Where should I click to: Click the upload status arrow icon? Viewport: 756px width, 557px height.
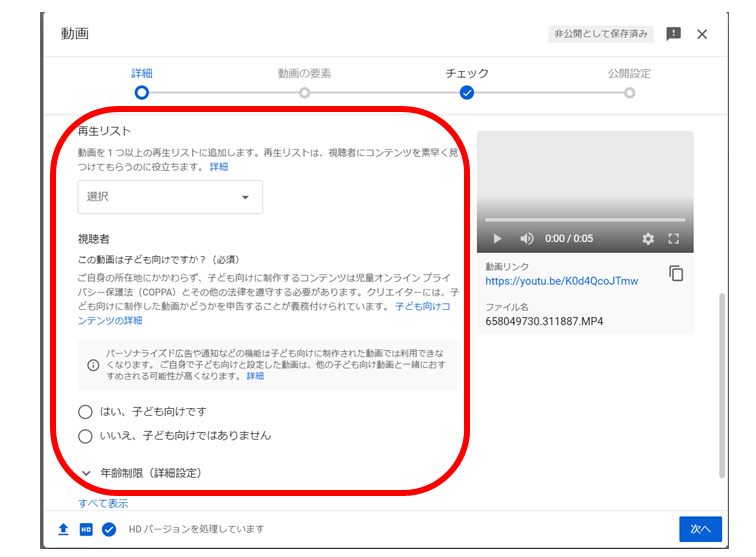point(63,530)
